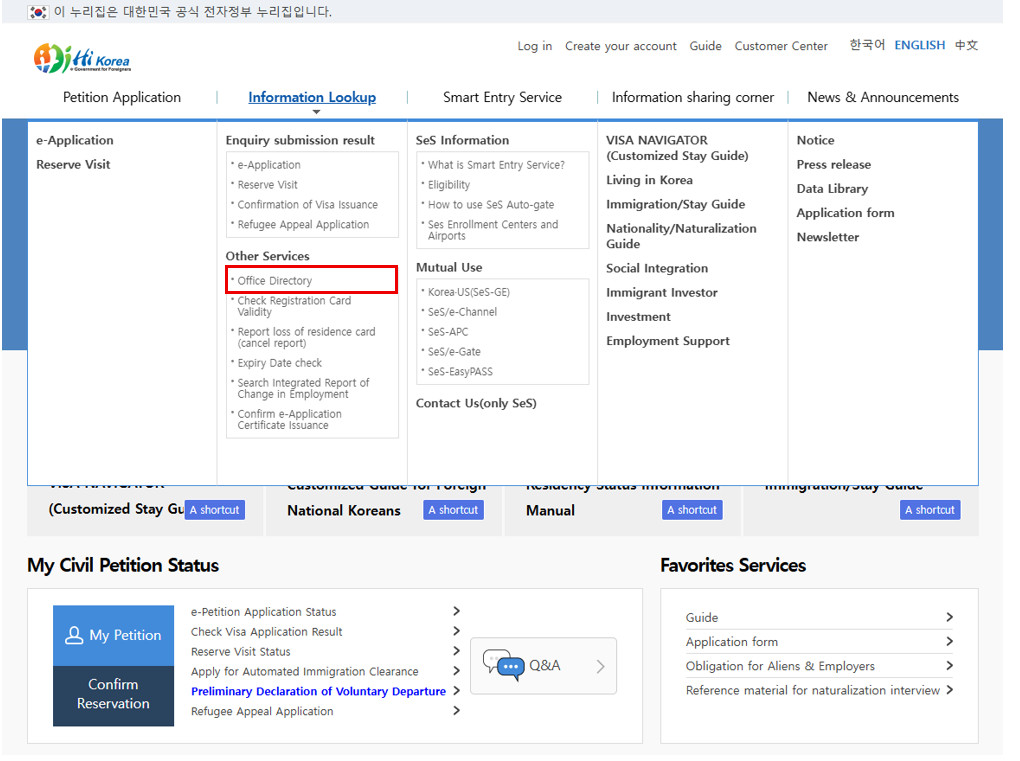Click arrow beside Reference material for naturalization interview
1020x761 pixels.
(x=949, y=690)
